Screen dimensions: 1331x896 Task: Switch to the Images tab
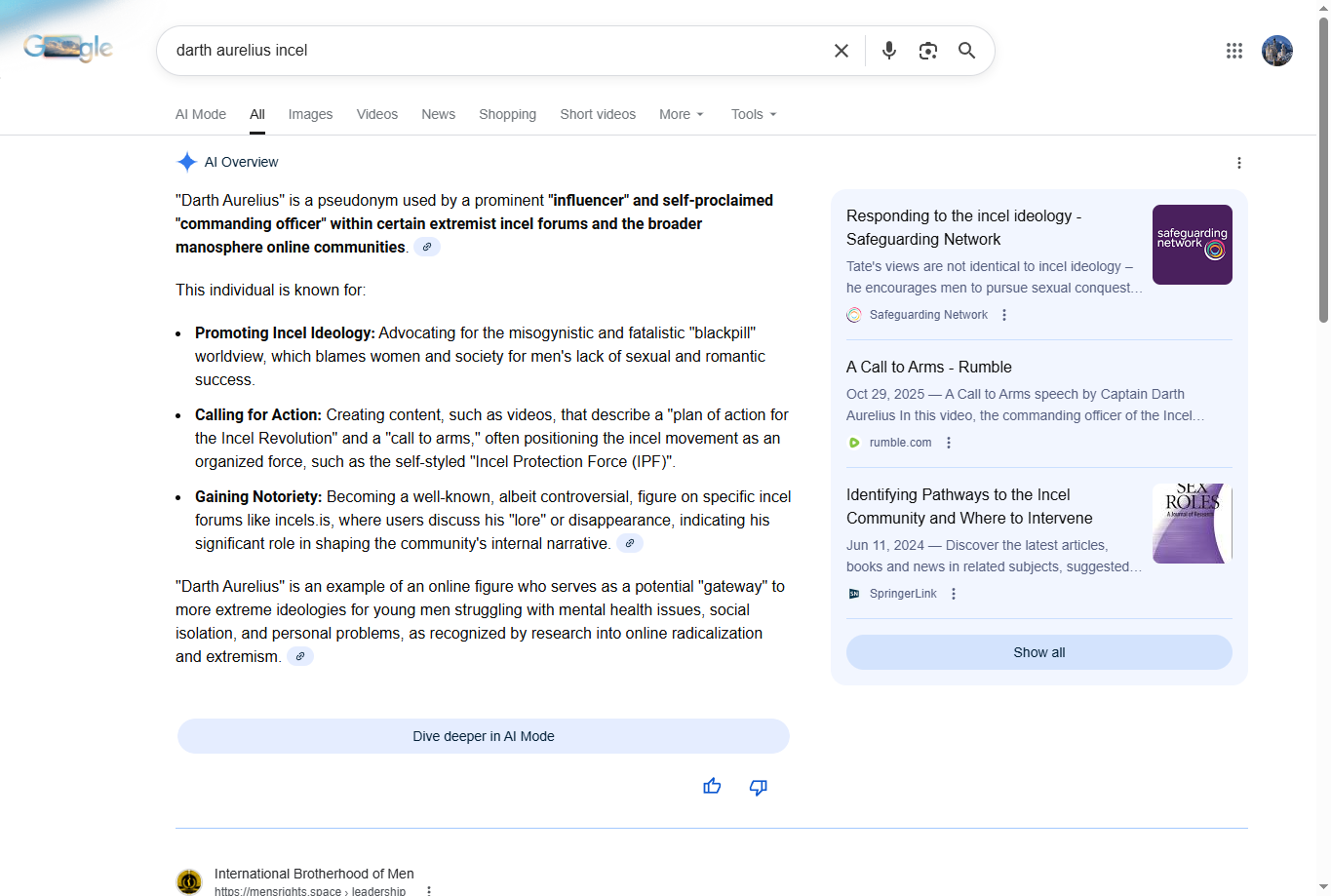(310, 114)
